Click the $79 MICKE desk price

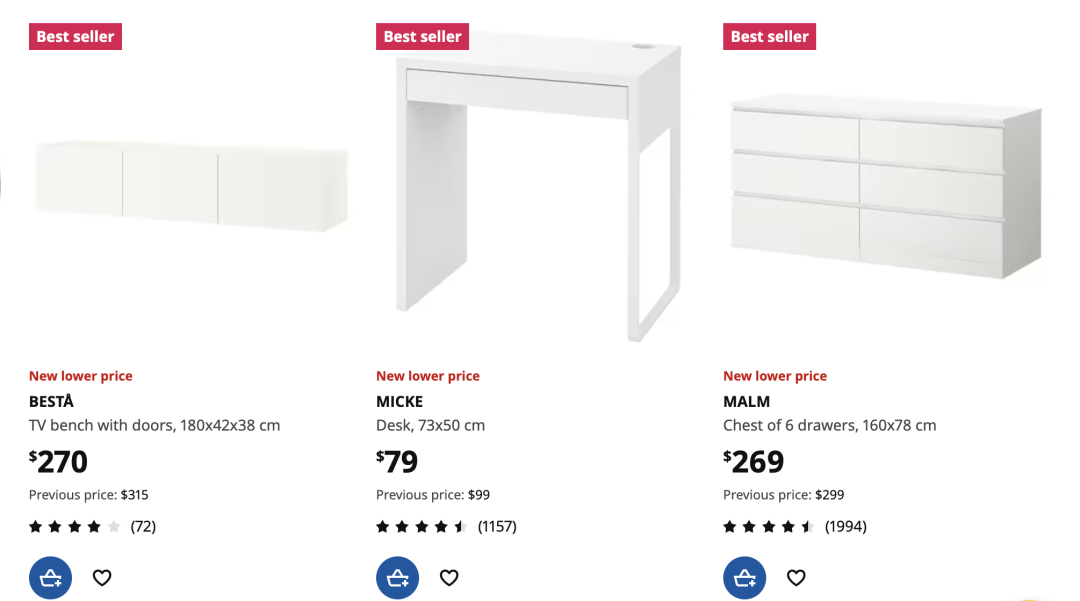[x=397, y=461]
